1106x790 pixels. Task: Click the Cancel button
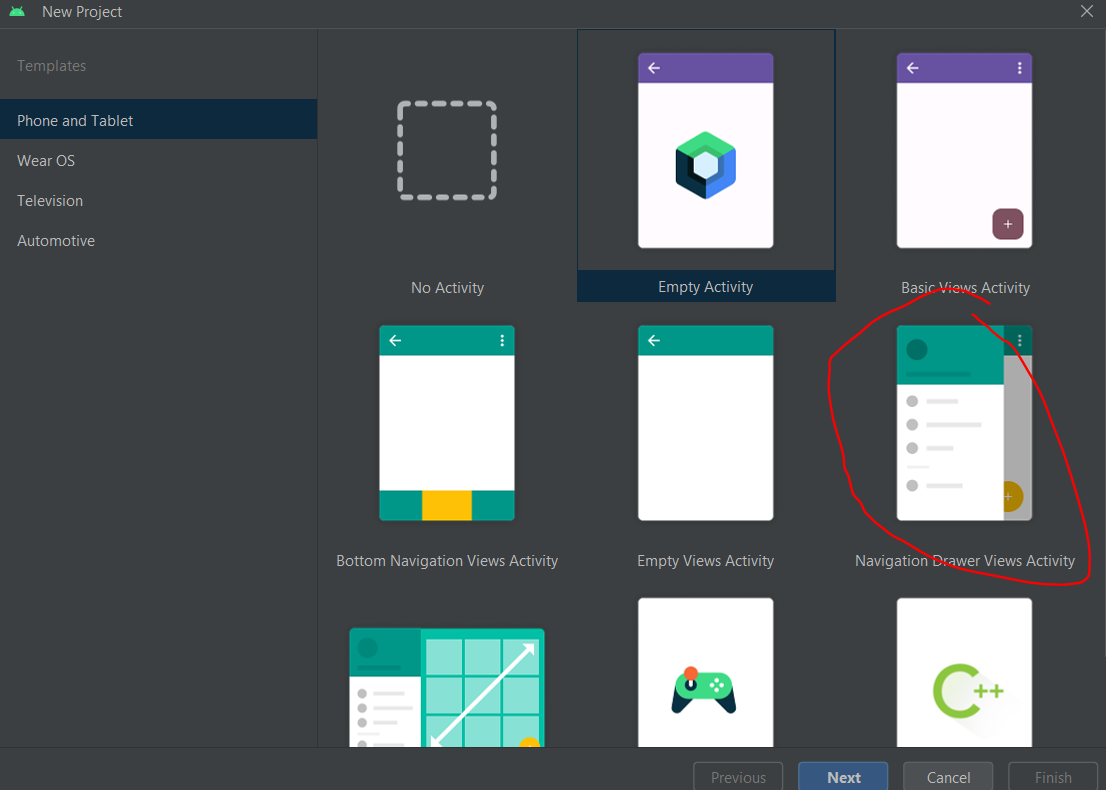click(x=948, y=777)
